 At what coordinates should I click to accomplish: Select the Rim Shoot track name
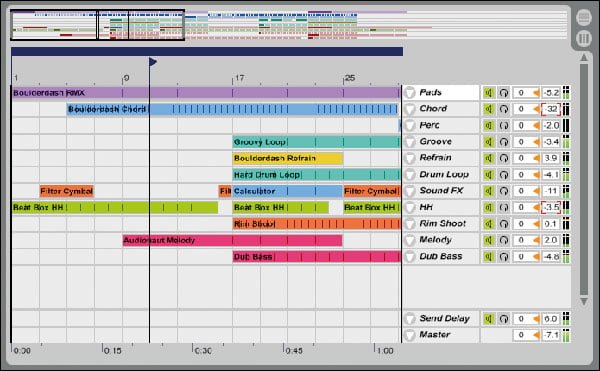coord(443,223)
